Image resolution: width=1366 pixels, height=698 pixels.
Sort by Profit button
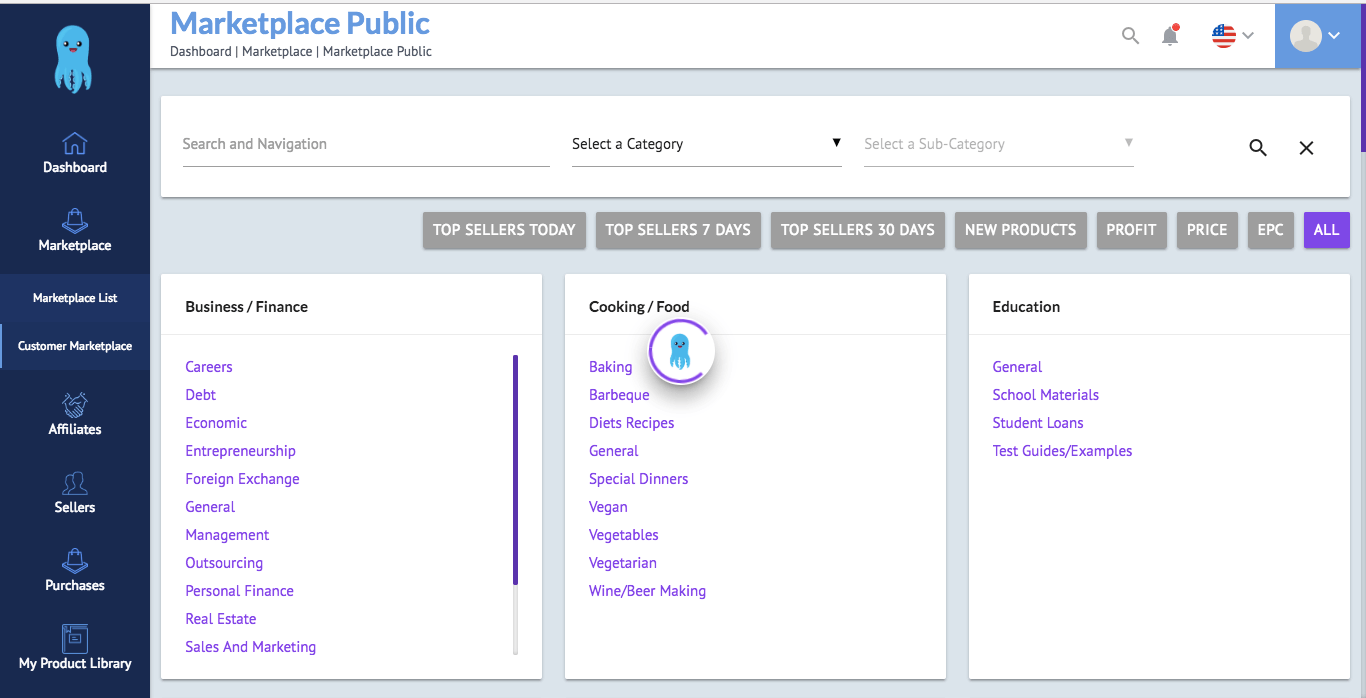point(1132,230)
